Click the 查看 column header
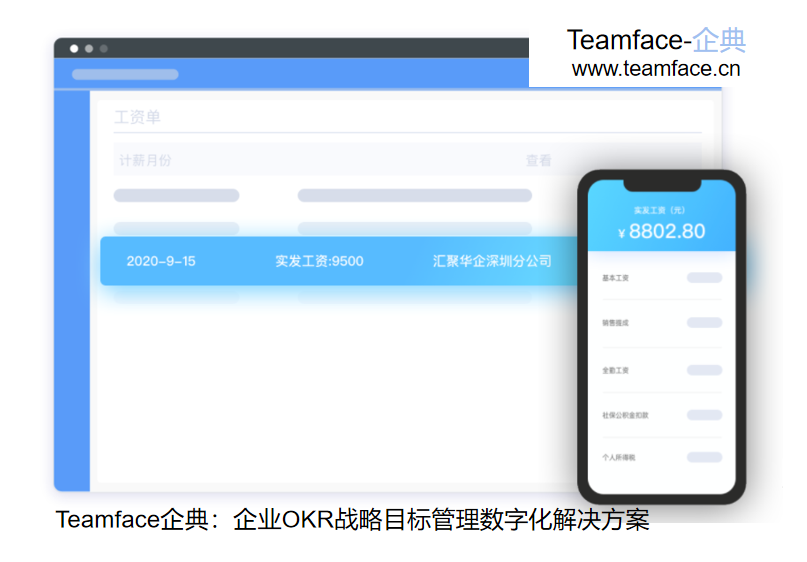Viewport: 807px width, 562px height. 538,160
